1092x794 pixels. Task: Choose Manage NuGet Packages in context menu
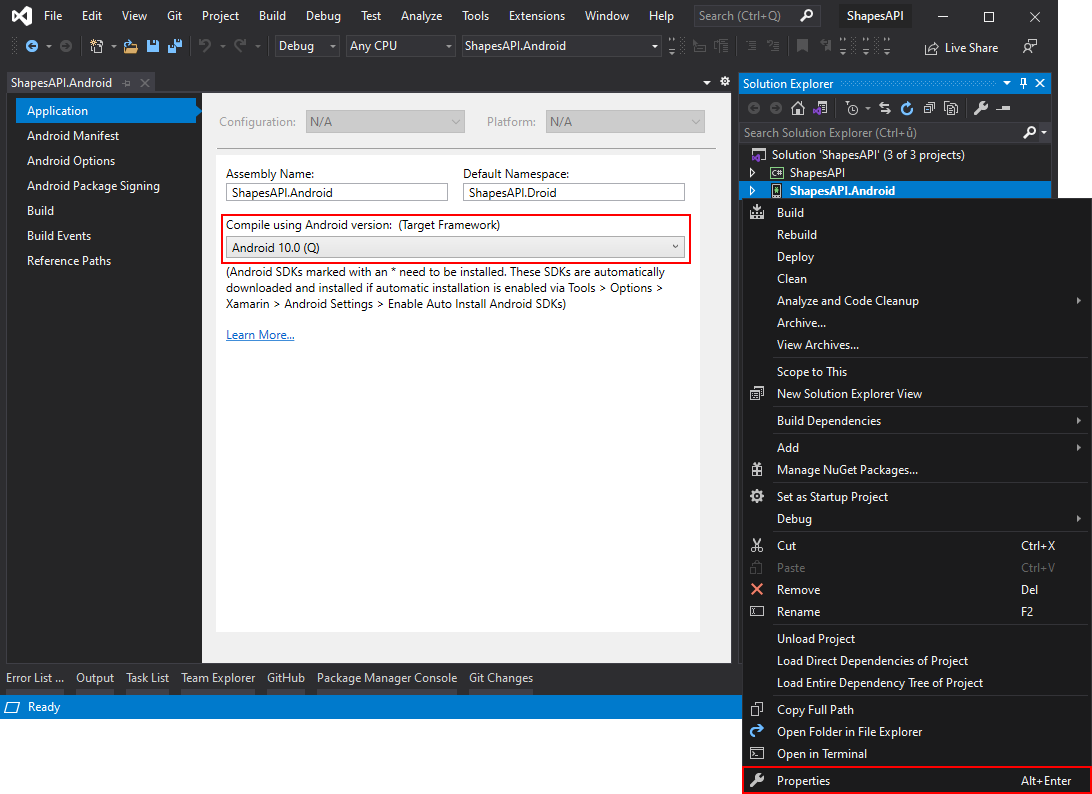(x=846, y=470)
